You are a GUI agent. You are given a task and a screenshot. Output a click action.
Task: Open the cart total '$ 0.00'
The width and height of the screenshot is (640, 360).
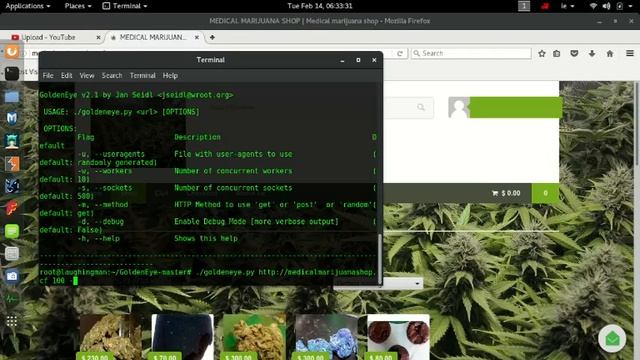click(506, 193)
